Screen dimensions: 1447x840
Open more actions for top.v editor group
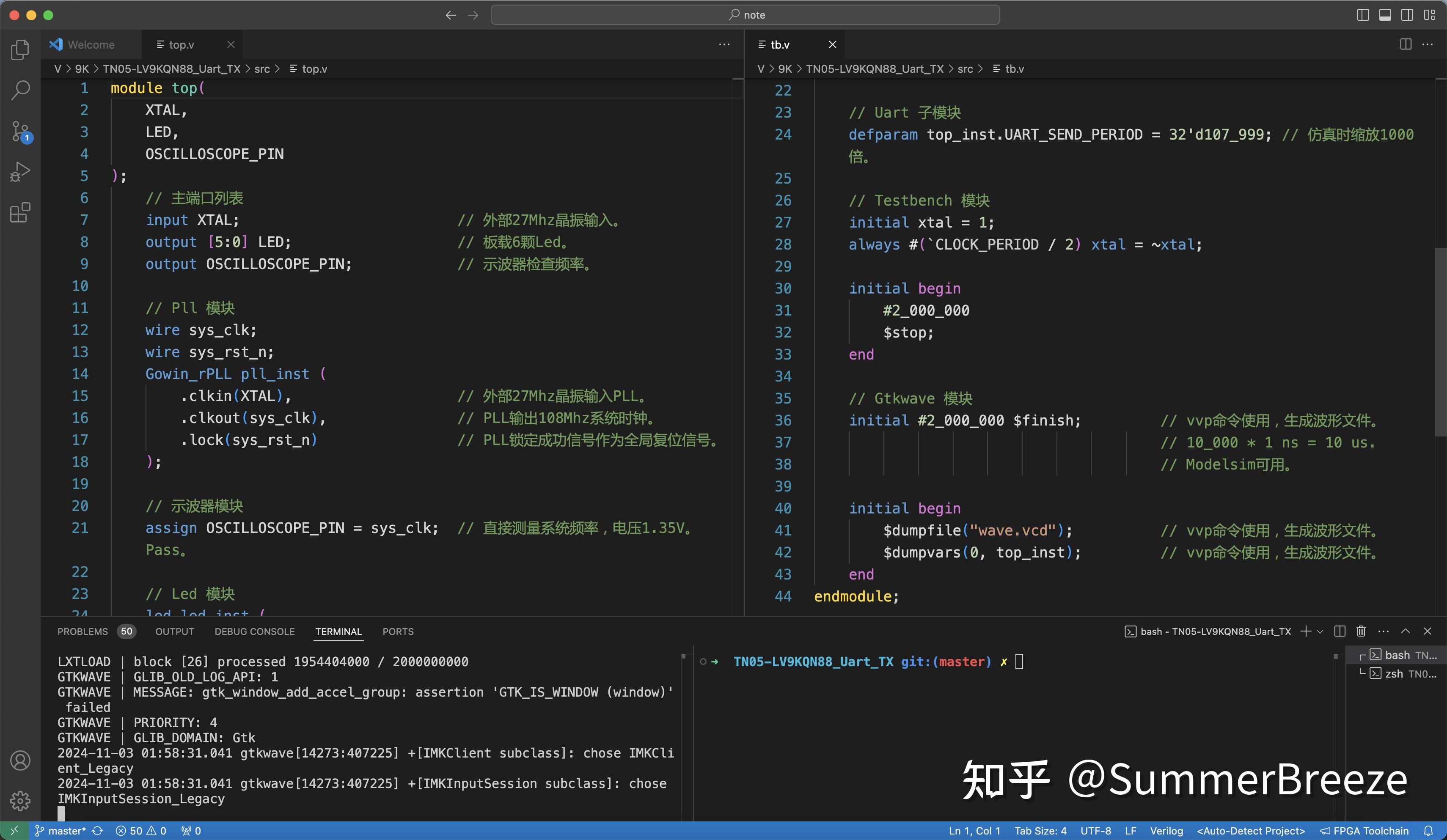[724, 44]
